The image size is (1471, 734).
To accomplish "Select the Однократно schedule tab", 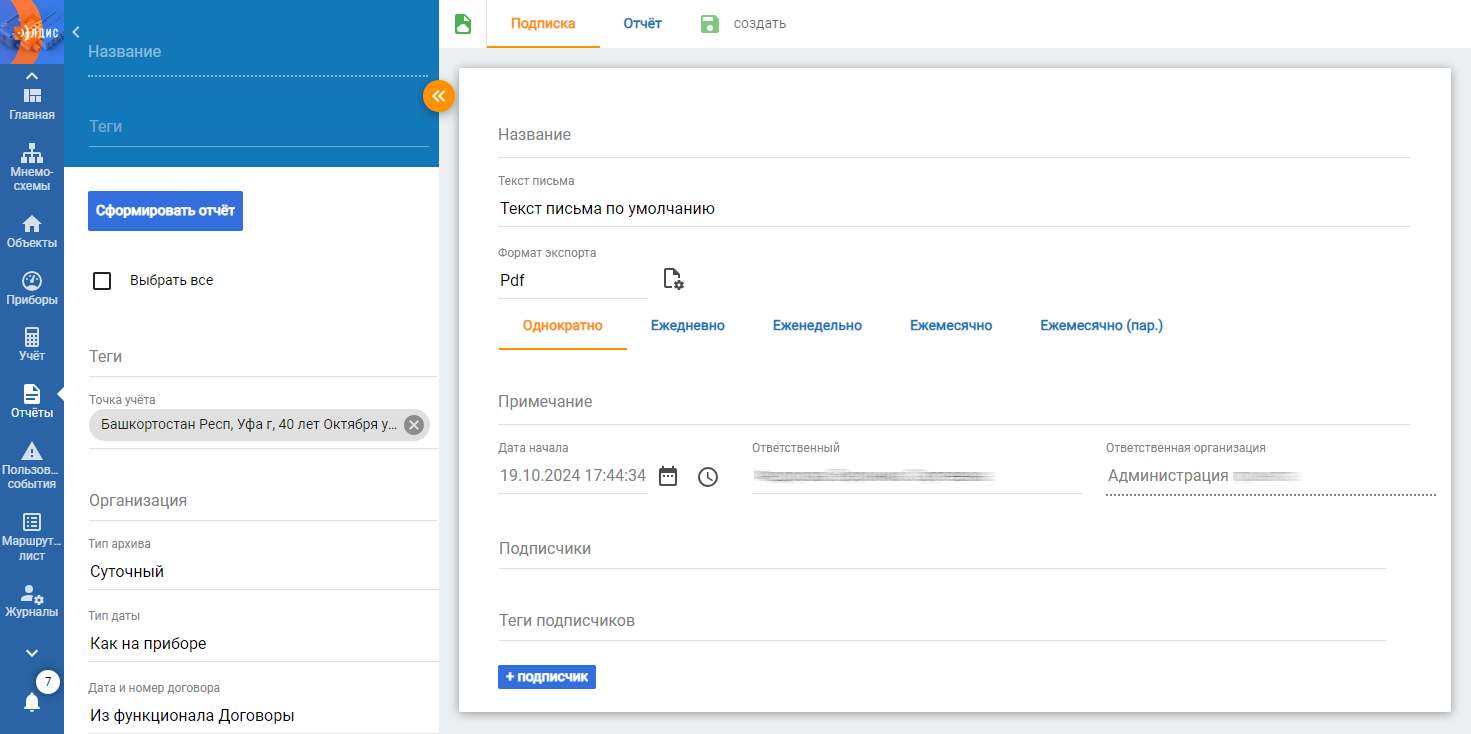I will 563,326.
